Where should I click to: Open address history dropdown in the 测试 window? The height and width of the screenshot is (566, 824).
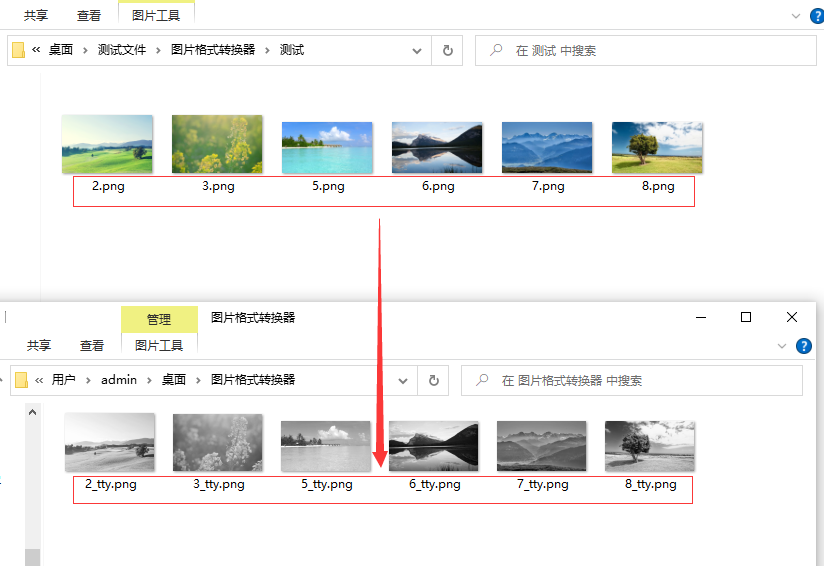417,51
